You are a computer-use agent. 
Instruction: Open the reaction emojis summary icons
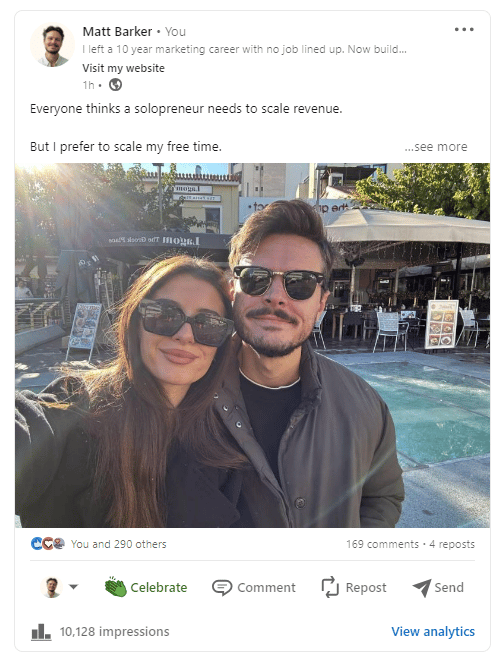[48, 544]
